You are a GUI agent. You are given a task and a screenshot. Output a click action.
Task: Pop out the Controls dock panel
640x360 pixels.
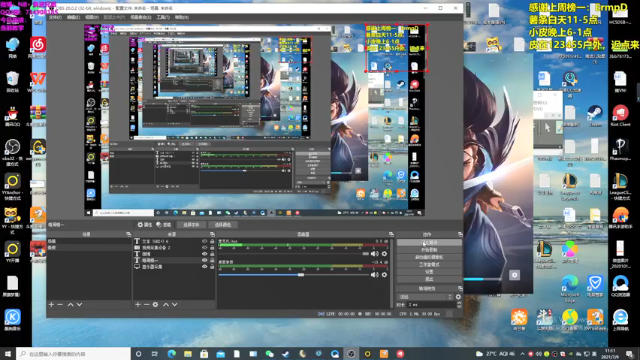click(460, 234)
